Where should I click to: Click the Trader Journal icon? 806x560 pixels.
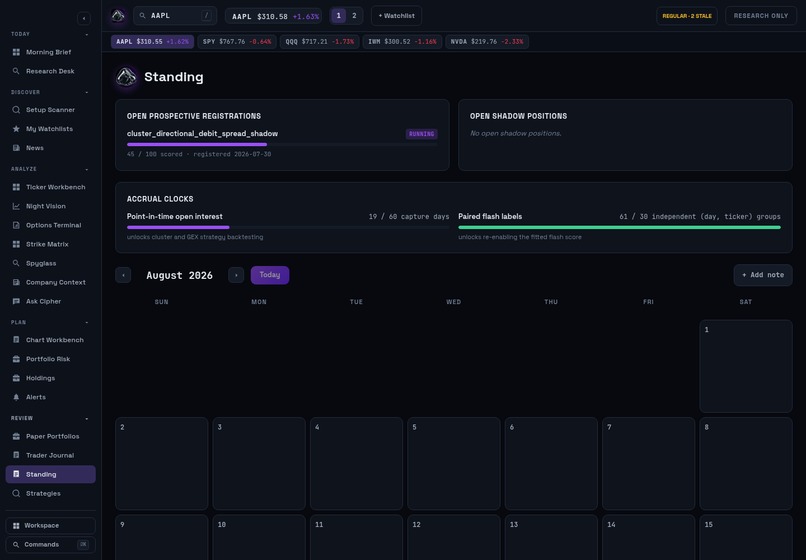pos(16,455)
